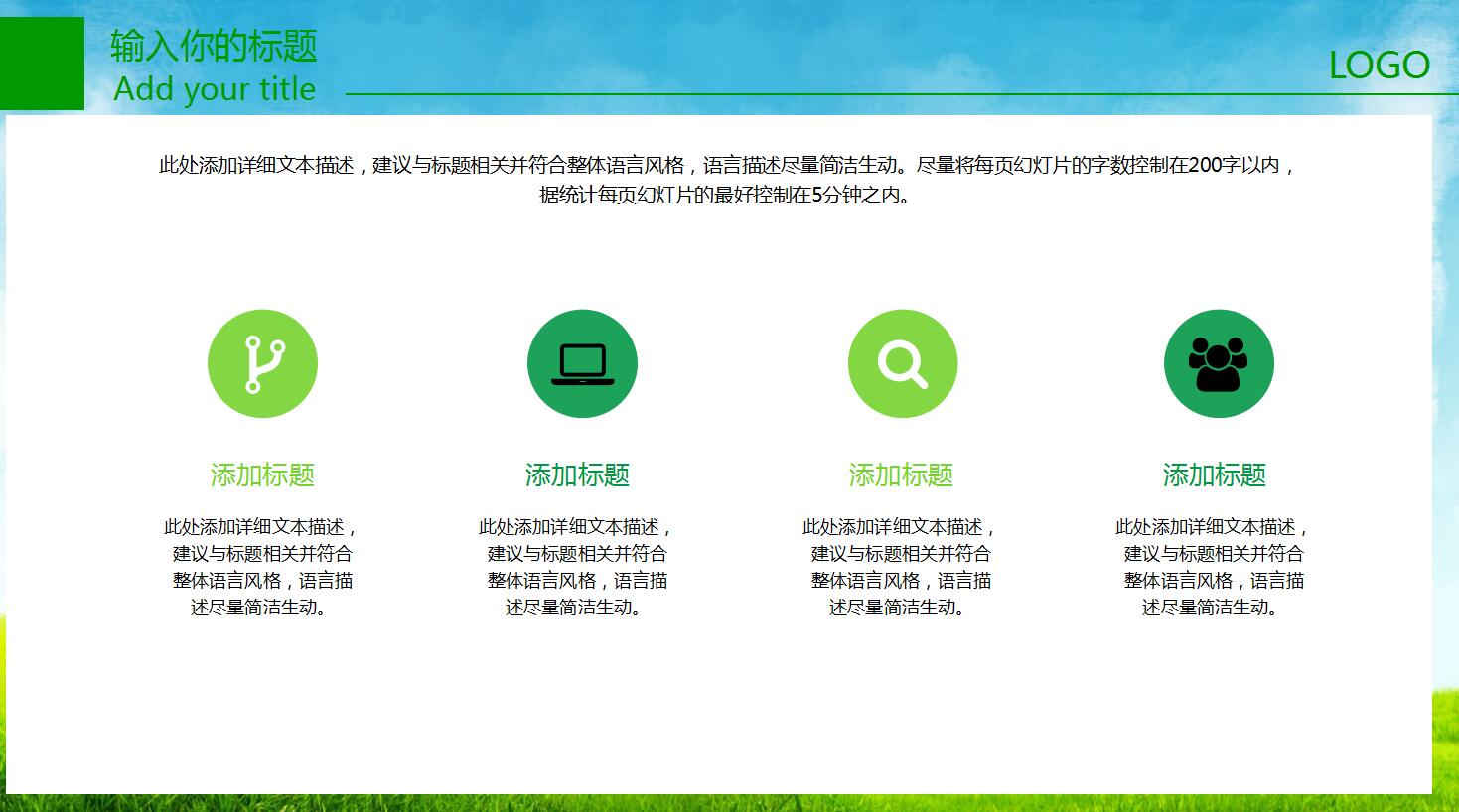Select the green square beside the title
This screenshot has width=1459, height=812.
(42, 64)
